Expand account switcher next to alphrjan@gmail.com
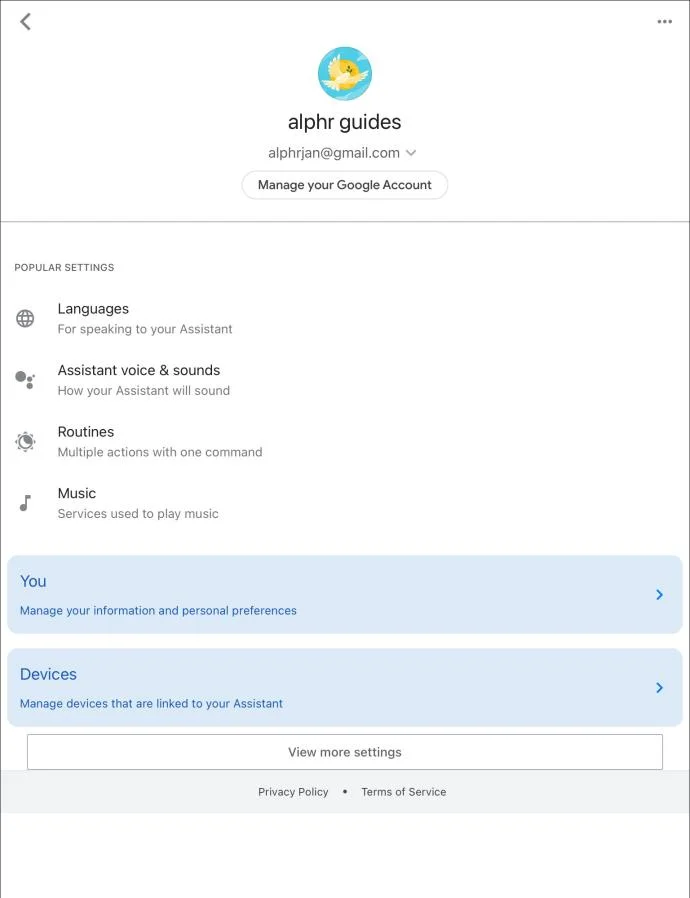 coord(411,153)
